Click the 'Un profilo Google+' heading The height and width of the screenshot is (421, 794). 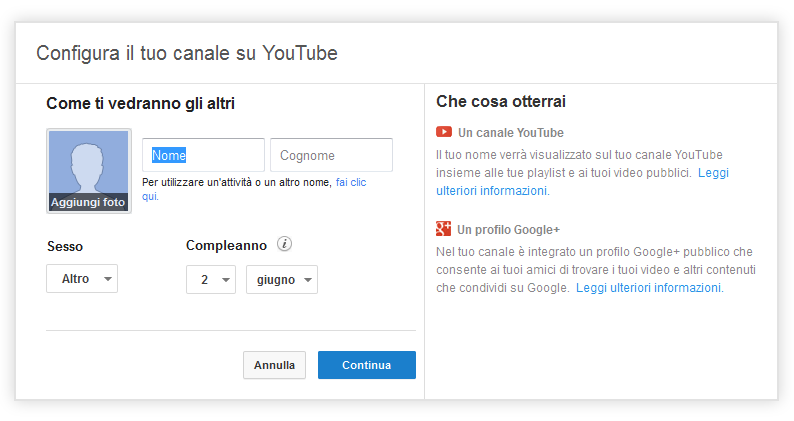click(508, 229)
